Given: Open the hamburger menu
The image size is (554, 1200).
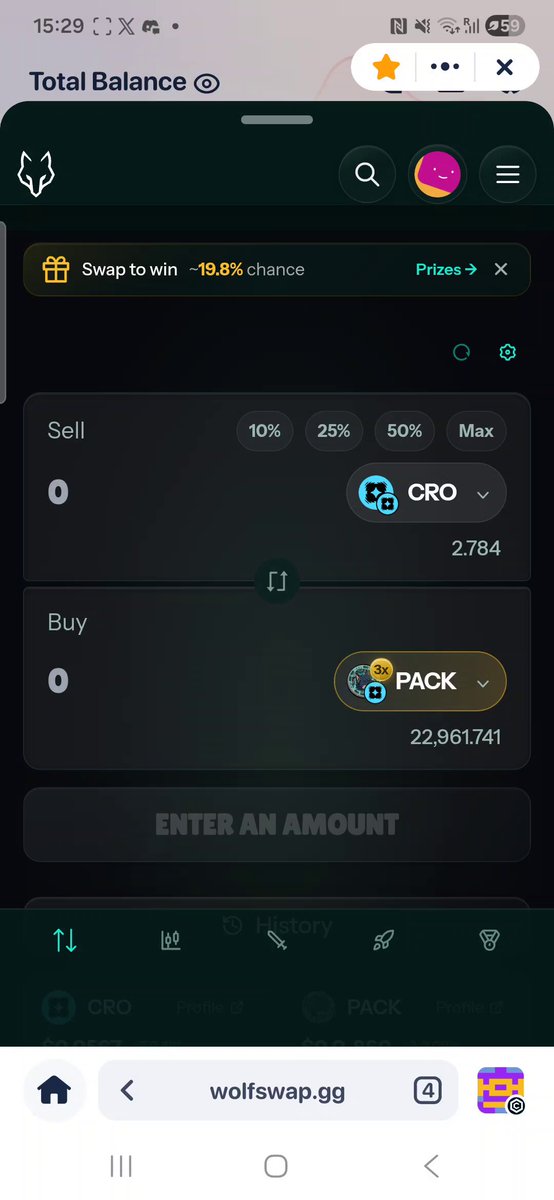Looking at the screenshot, I should point(508,175).
